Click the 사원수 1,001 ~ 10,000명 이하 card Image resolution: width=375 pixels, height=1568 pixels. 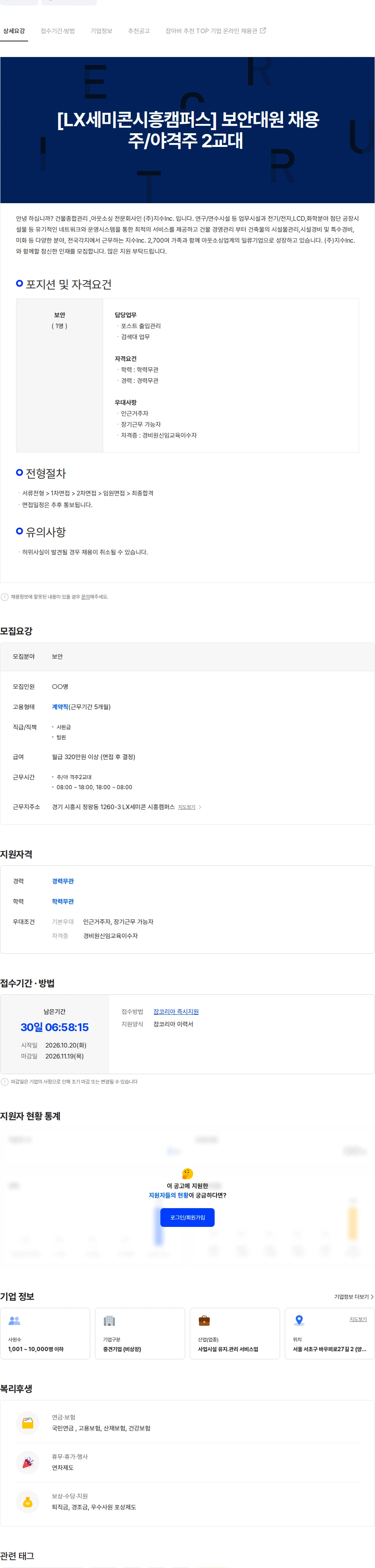(x=45, y=1333)
